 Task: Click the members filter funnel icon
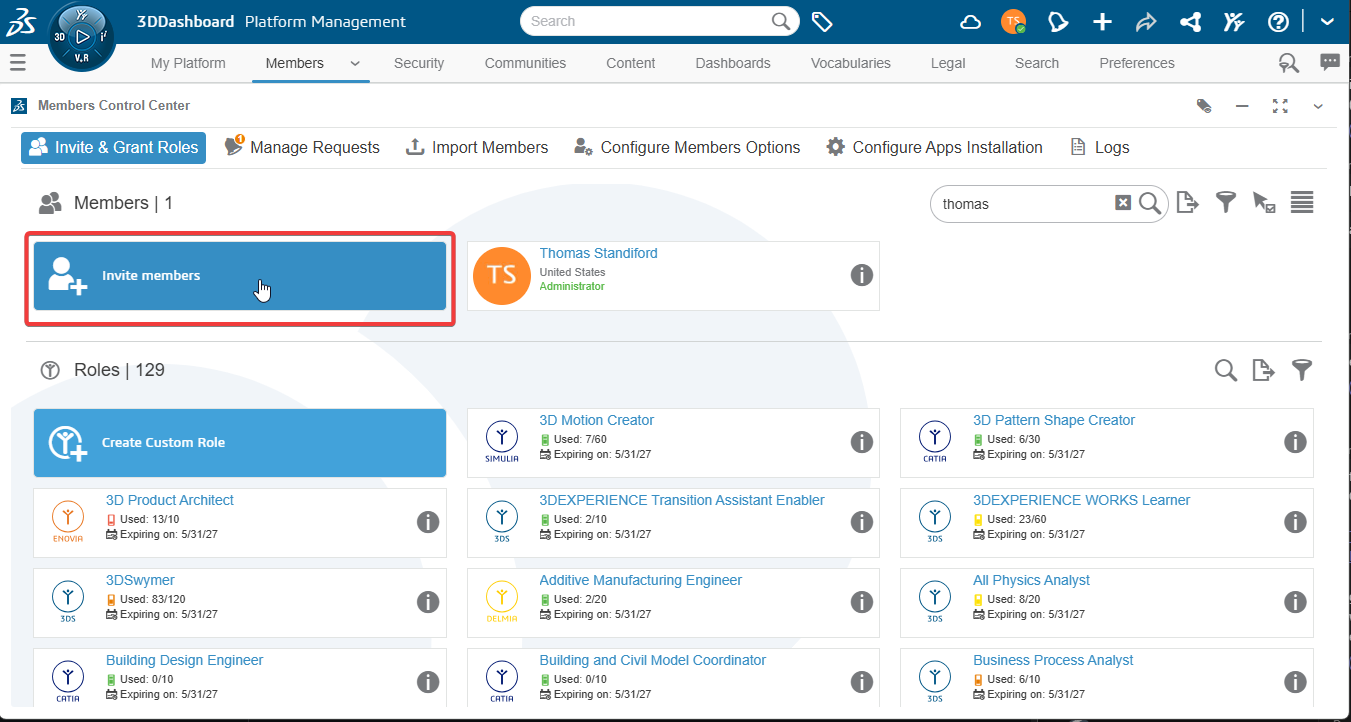coord(1226,203)
